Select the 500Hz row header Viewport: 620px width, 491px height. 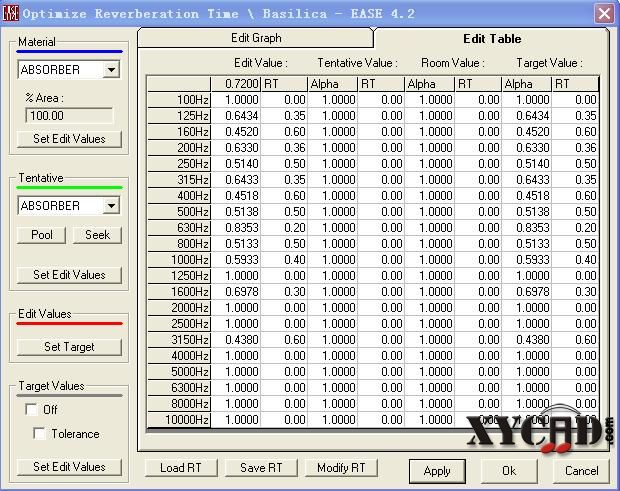179,212
